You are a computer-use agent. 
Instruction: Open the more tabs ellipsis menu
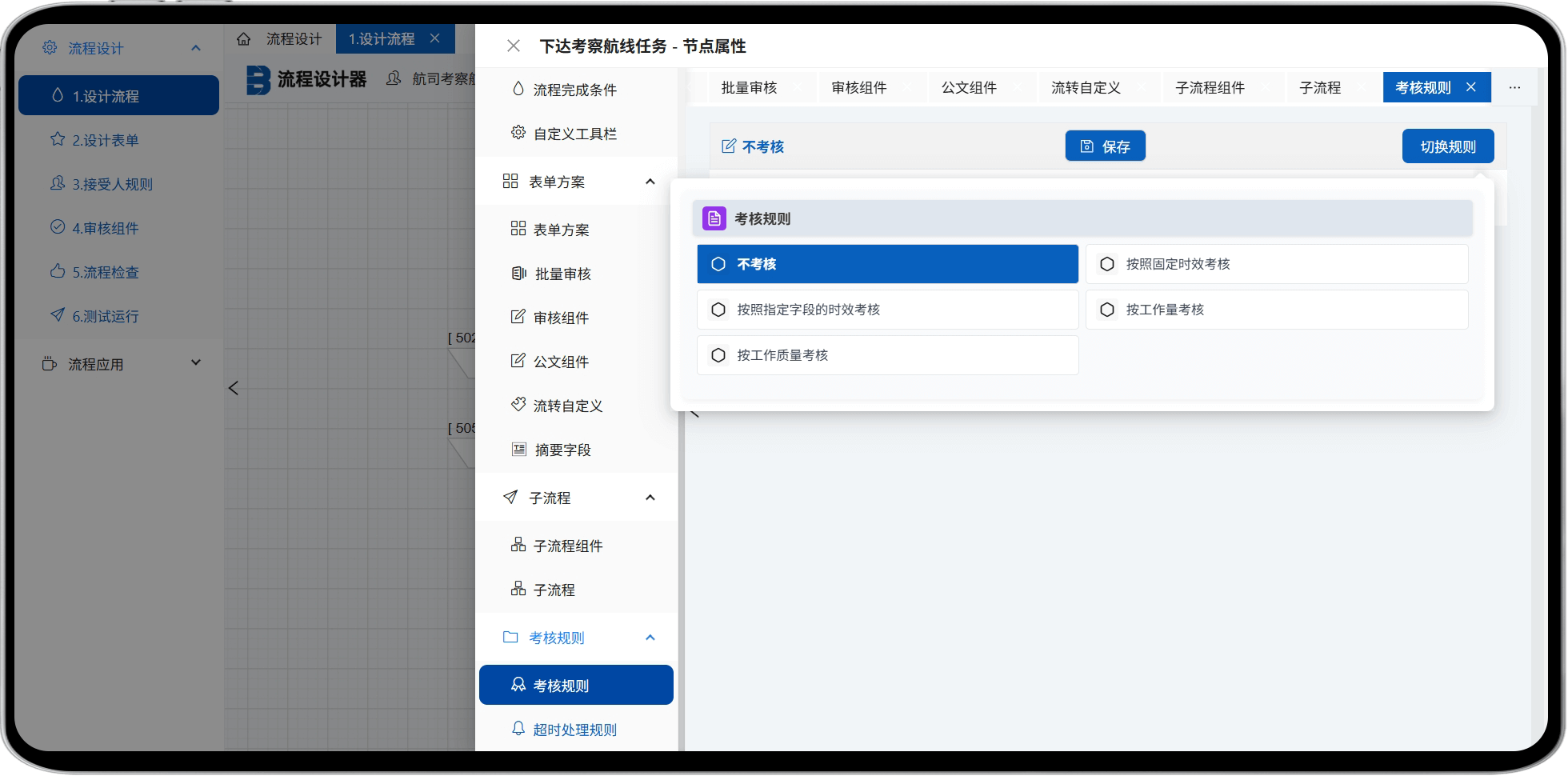point(1514,88)
